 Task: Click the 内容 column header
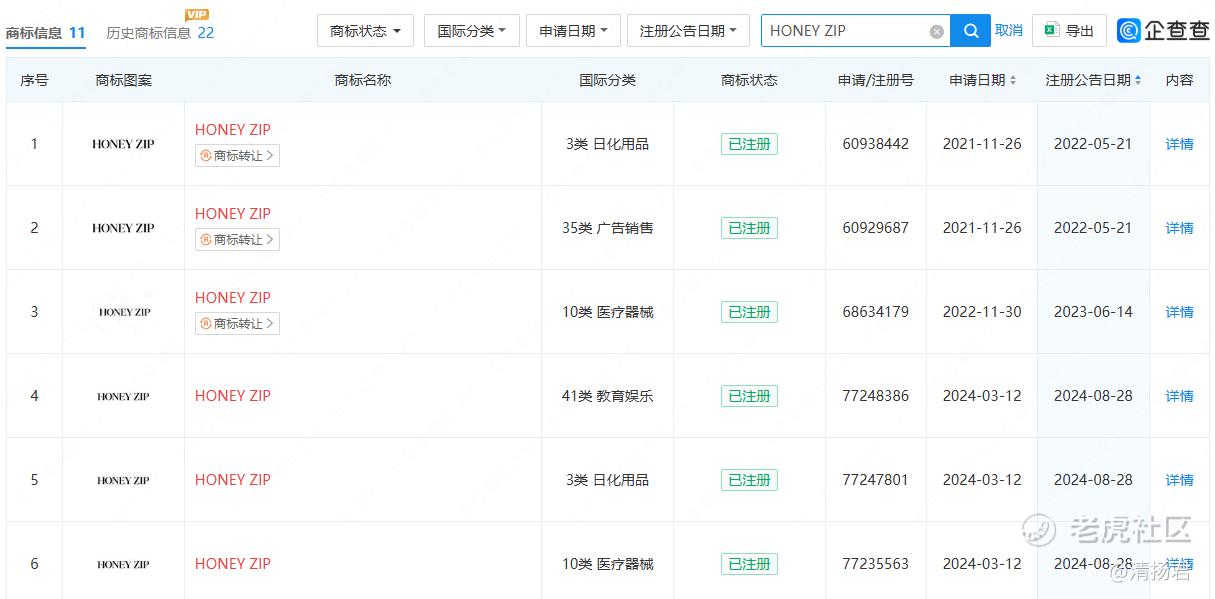pos(1180,80)
